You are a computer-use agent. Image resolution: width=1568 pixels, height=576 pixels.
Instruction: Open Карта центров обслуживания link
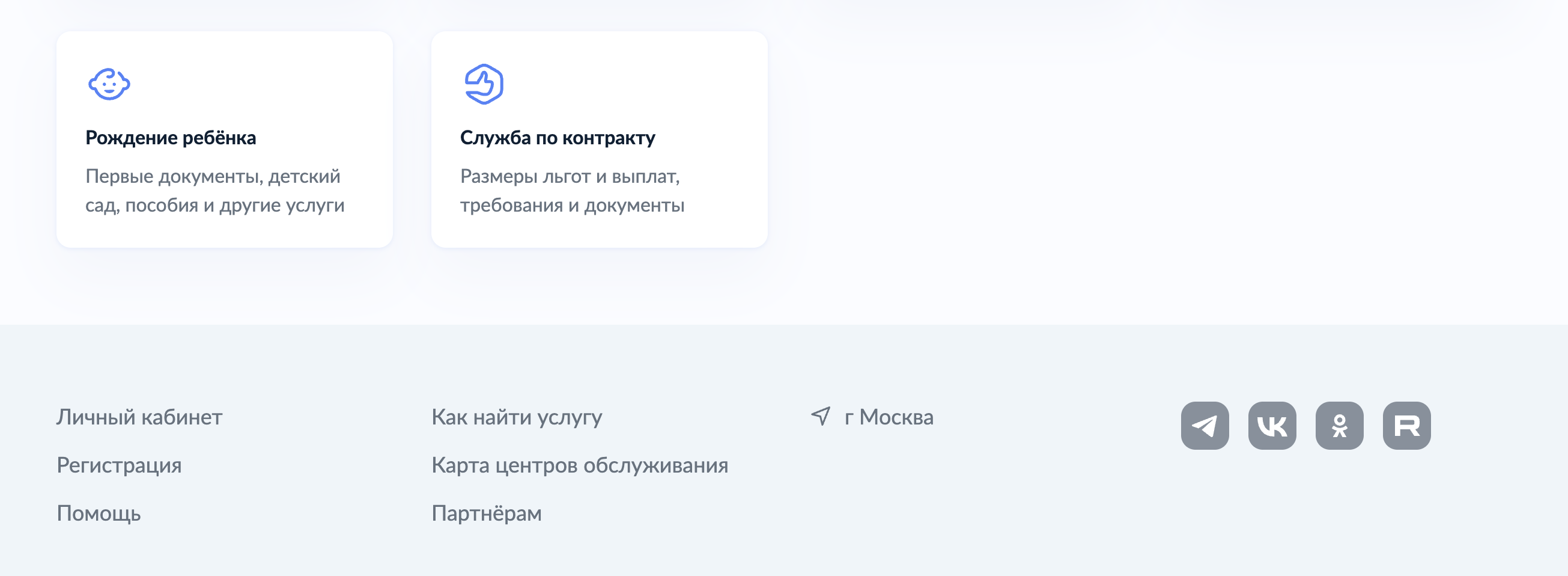[580, 465]
